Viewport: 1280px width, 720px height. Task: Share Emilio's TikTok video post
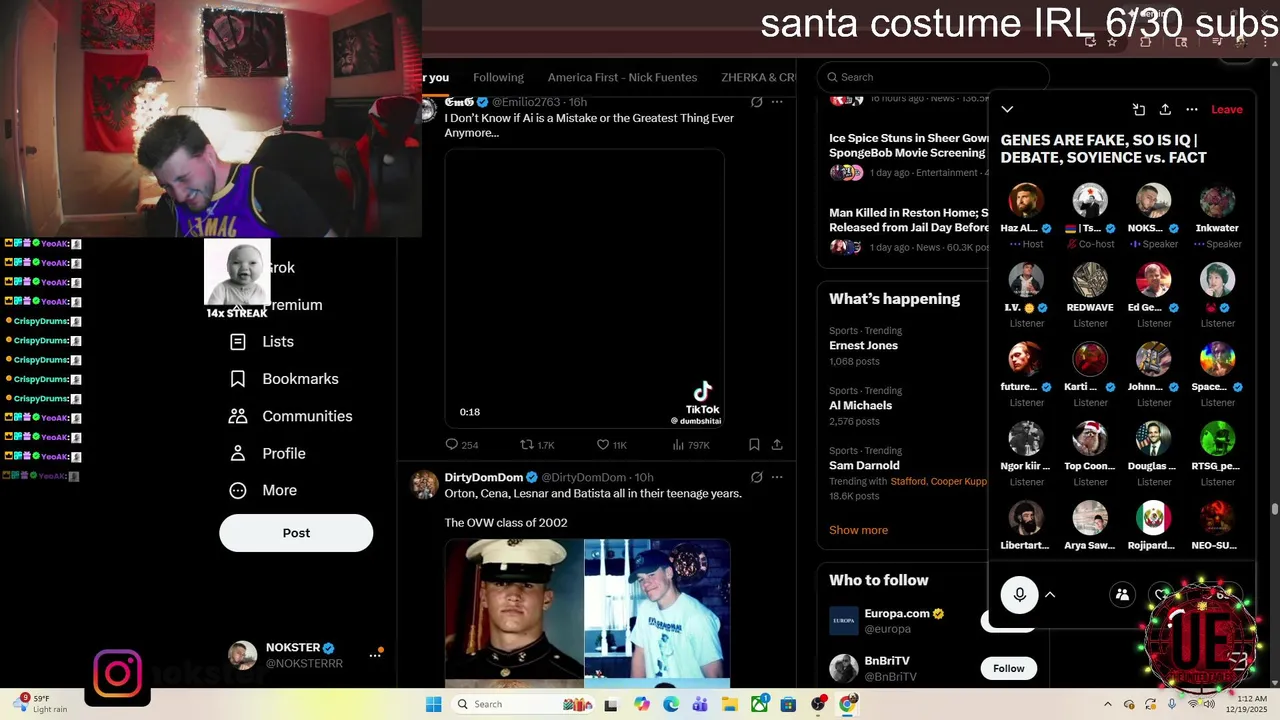point(777,444)
